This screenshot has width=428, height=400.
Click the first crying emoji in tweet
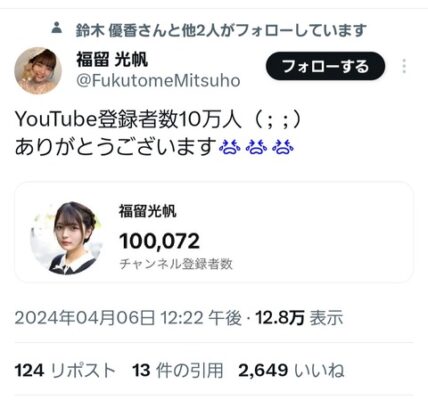pos(230,147)
